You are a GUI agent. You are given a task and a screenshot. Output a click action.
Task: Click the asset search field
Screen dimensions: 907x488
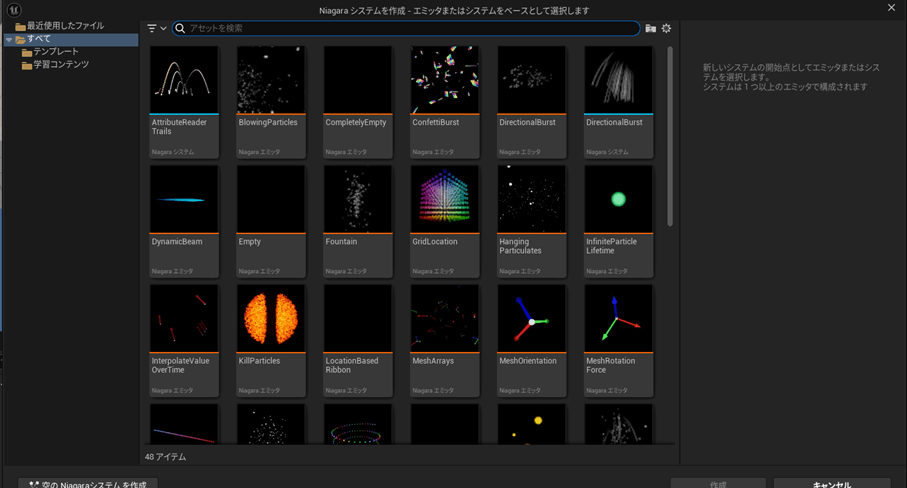(x=406, y=28)
